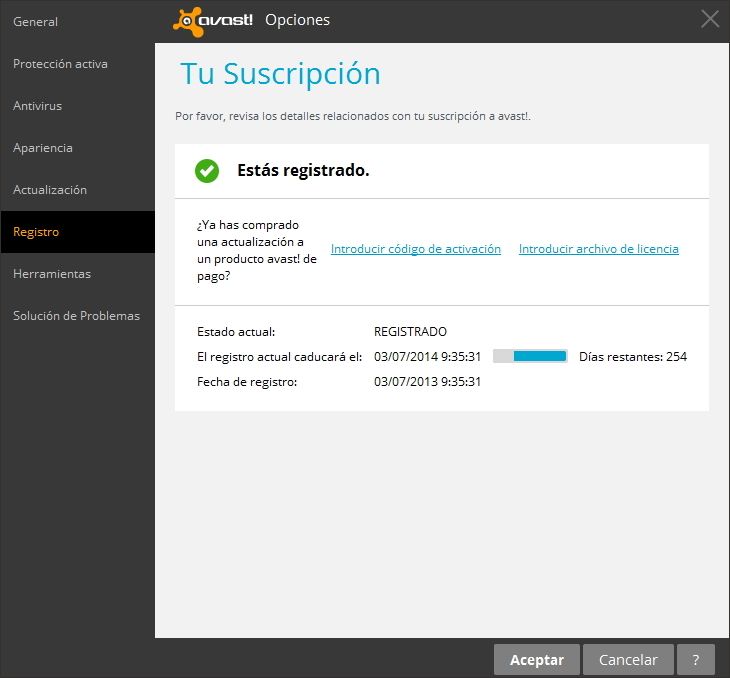The image size is (730, 678).
Task: Click the 'Estás registrado.' status text
Action: click(303, 170)
